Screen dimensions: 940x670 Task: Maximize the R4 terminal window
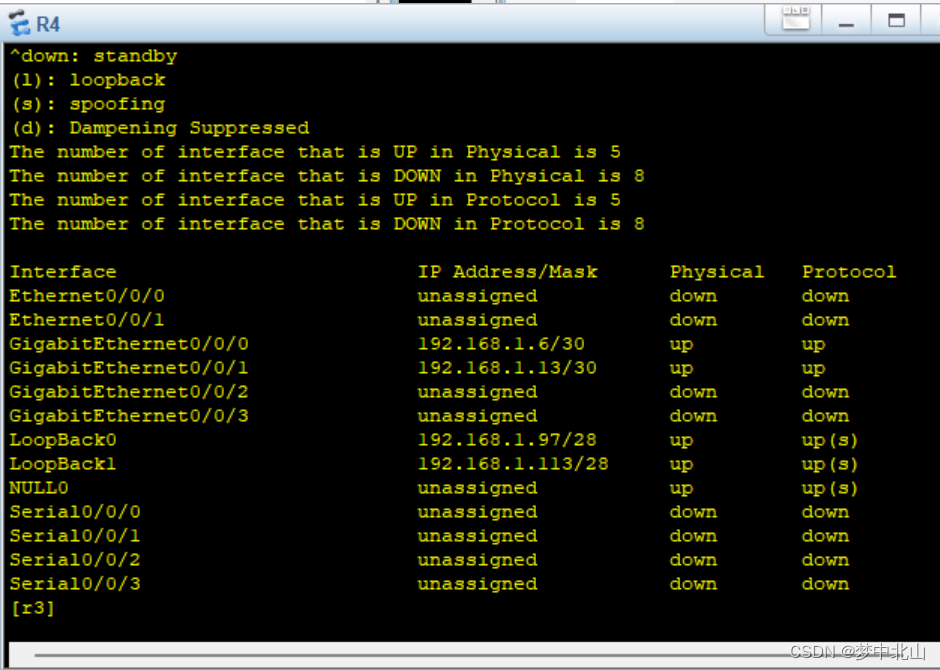(896, 21)
